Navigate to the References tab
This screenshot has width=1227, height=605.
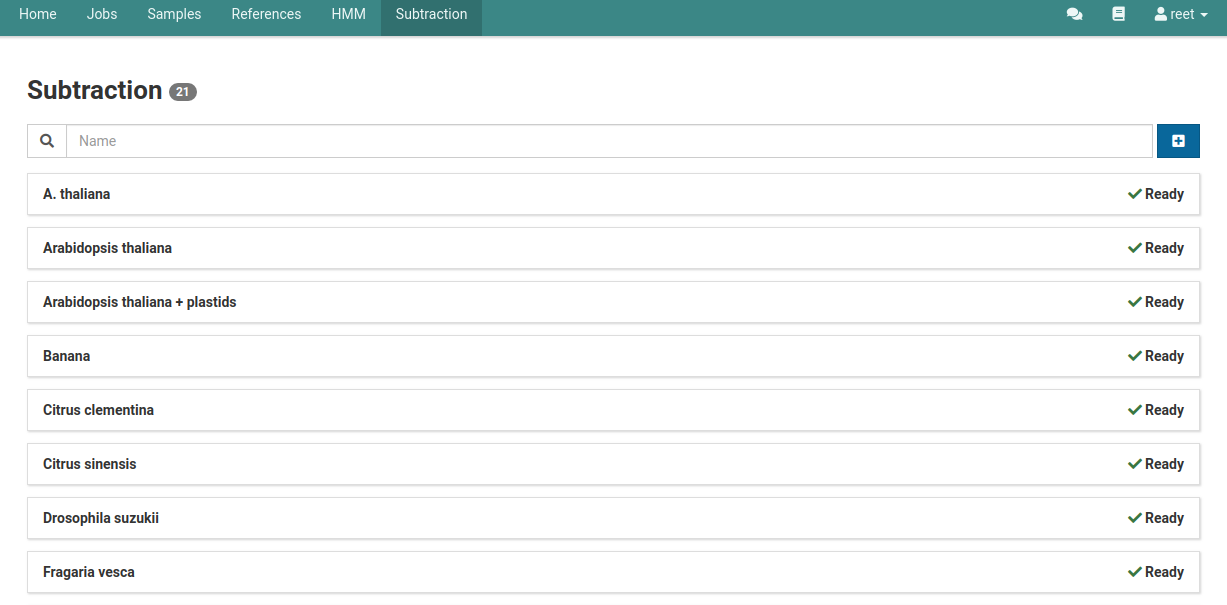[266, 15]
